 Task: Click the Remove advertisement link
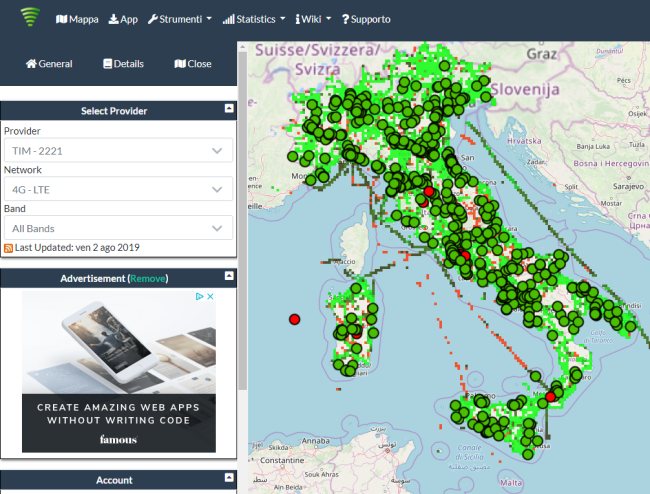[148, 278]
